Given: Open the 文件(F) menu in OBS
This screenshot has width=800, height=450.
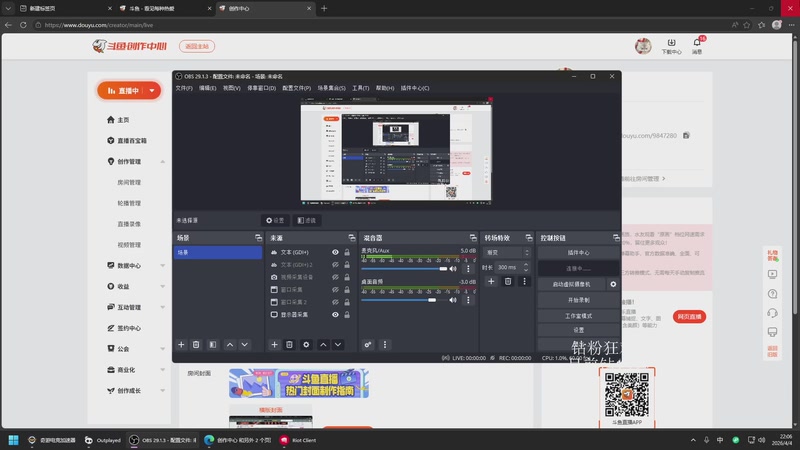Looking at the screenshot, I should coord(184,88).
